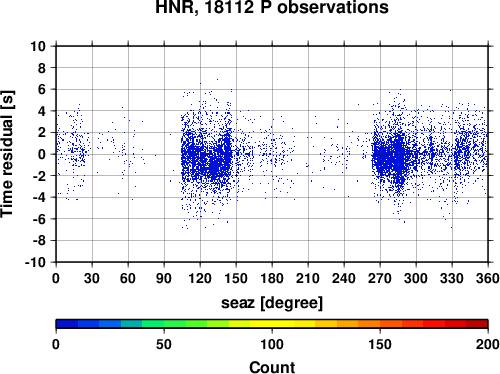The height and width of the screenshot is (374, 500).
Task: Click the "200" colorbar tick label
Action: (488, 344)
